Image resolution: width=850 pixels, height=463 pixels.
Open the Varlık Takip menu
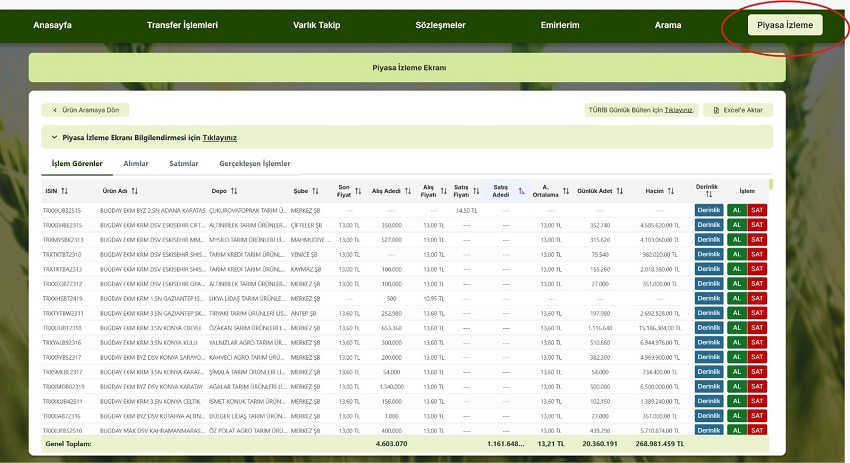tap(318, 25)
